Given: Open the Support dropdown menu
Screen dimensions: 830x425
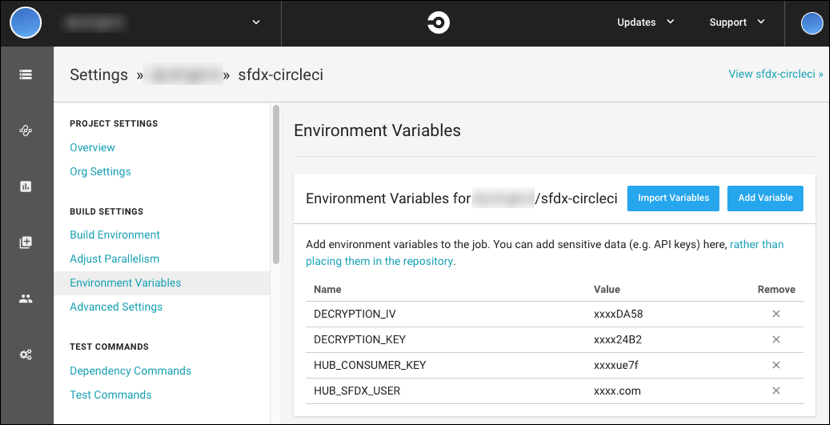Looking at the screenshot, I should click(x=737, y=22).
